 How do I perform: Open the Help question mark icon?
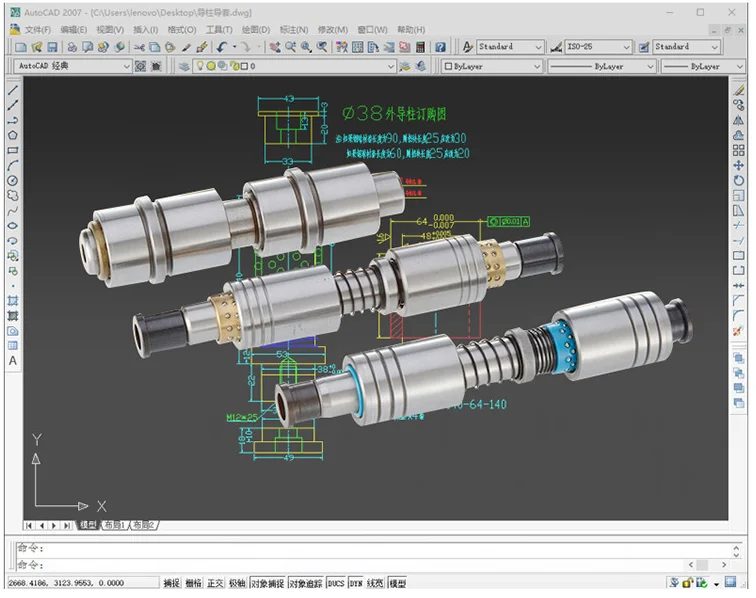click(440, 47)
